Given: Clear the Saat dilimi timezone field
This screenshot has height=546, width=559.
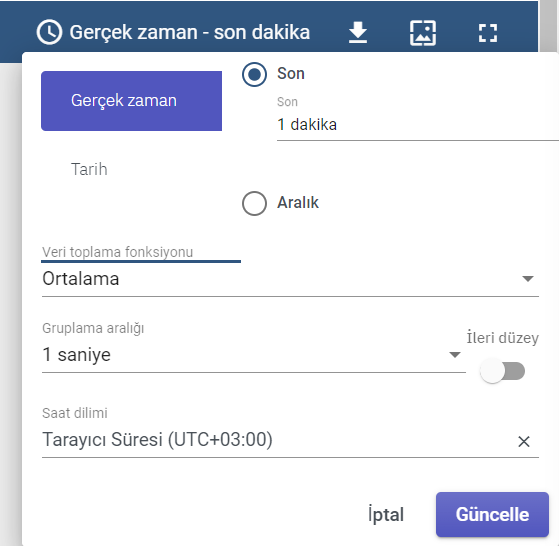Looking at the screenshot, I should [524, 442].
